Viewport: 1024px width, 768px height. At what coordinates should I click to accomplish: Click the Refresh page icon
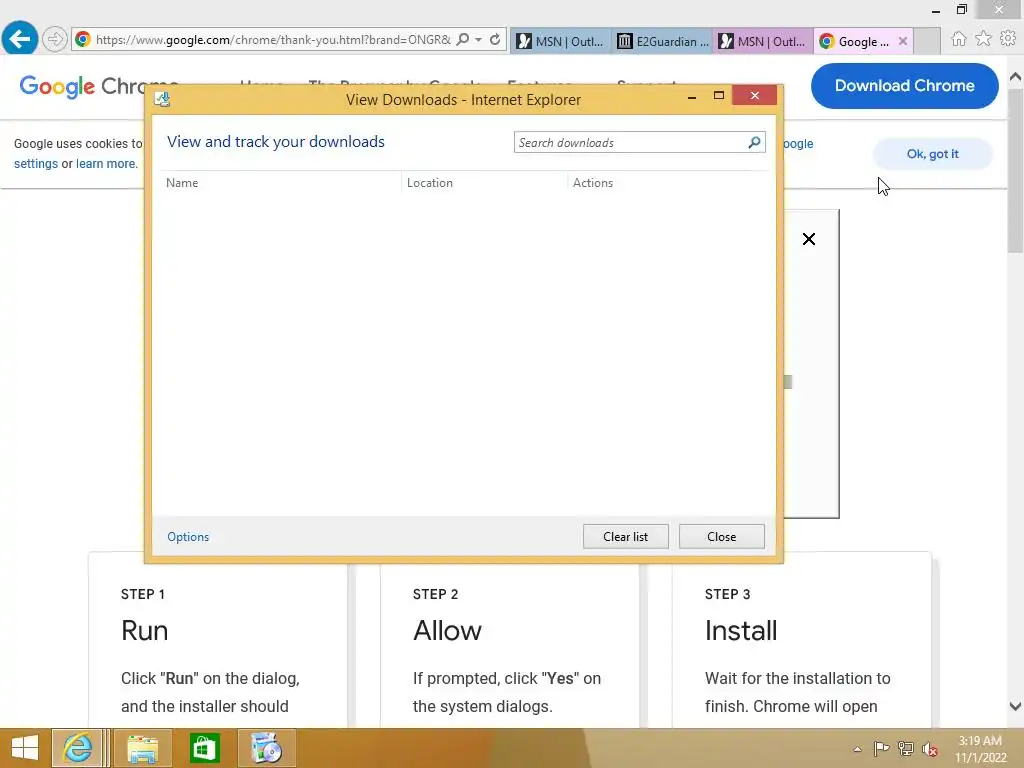pos(495,39)
